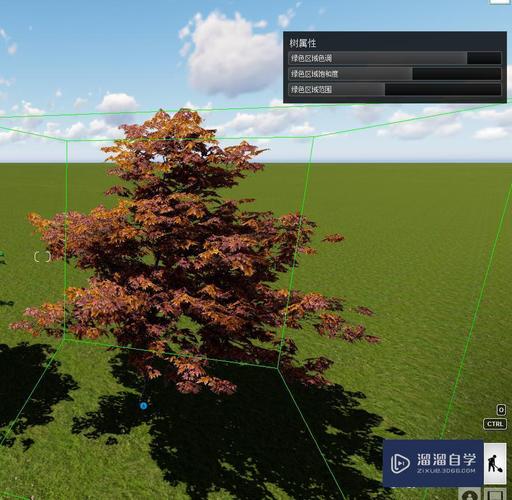Click the 树属性 panel title
The width and height of the screenshot is (512, 500).
click(x=303, y=43)
